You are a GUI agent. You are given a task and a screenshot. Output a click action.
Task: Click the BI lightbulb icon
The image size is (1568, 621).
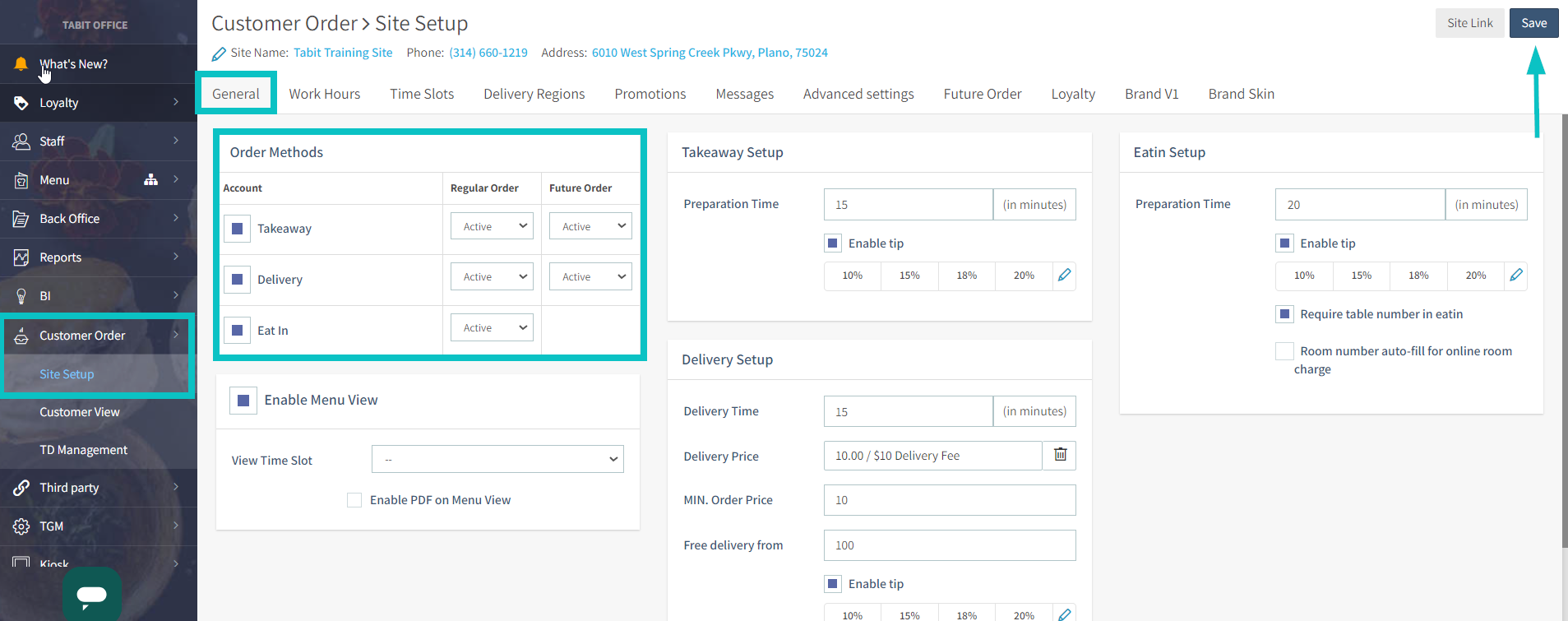click(x=21, y=296)
